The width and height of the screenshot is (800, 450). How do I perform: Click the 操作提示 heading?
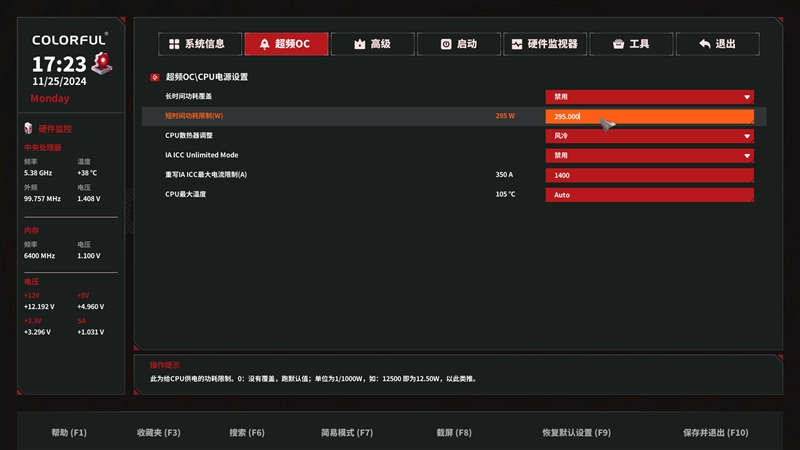pyautogui.click(x=164, y=365)
